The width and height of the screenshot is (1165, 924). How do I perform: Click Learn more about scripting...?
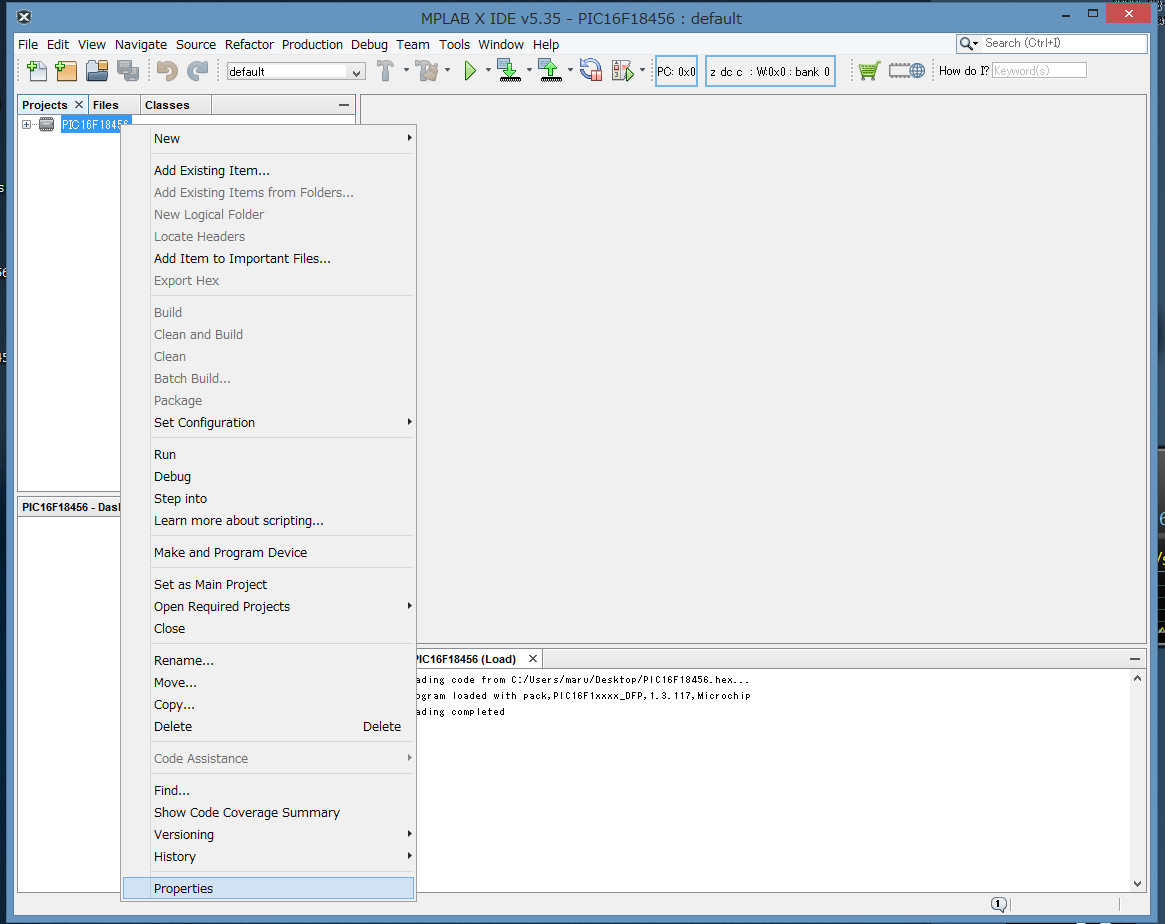coord(268,521)
